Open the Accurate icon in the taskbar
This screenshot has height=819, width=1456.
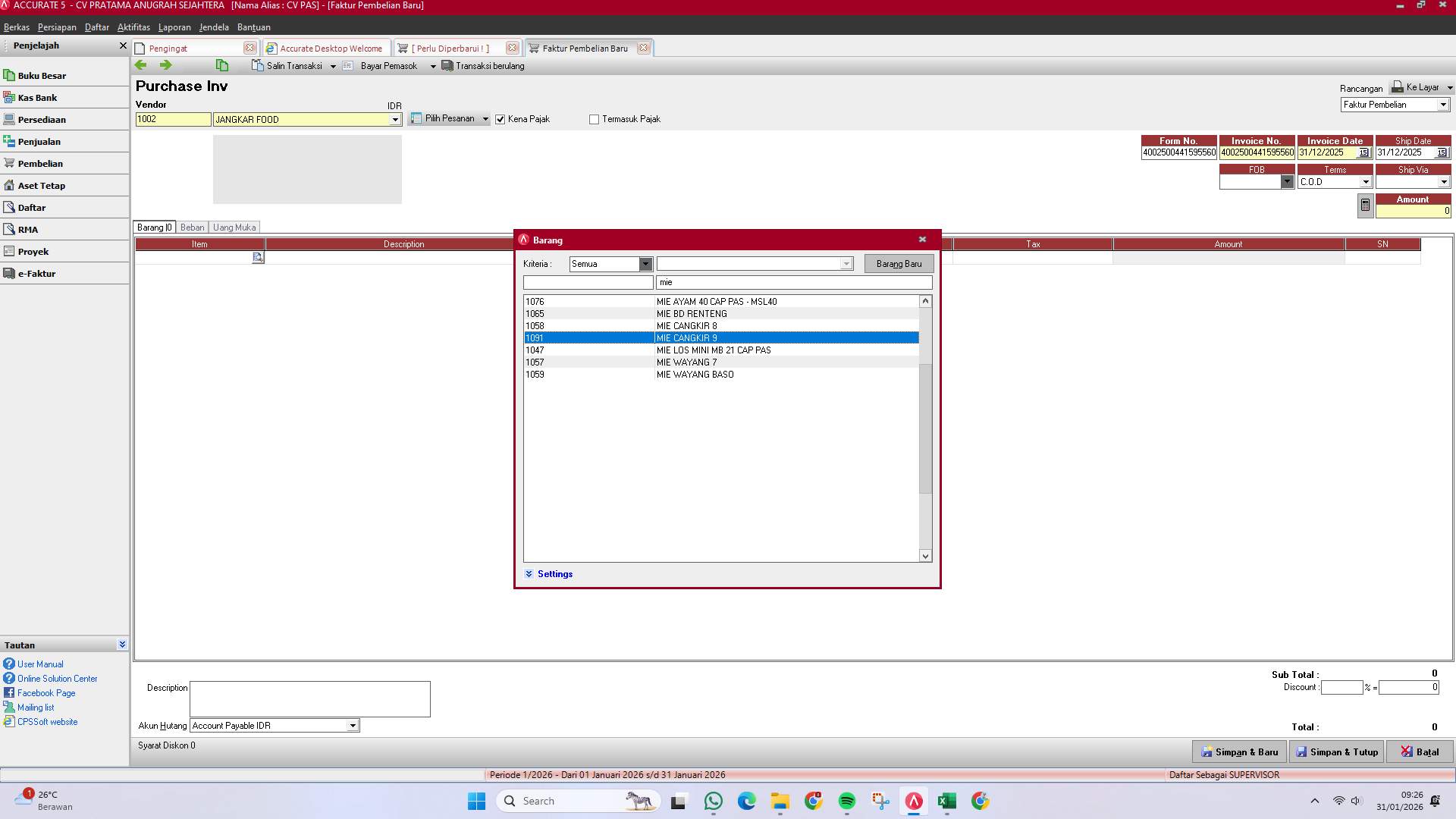[913, 801]
